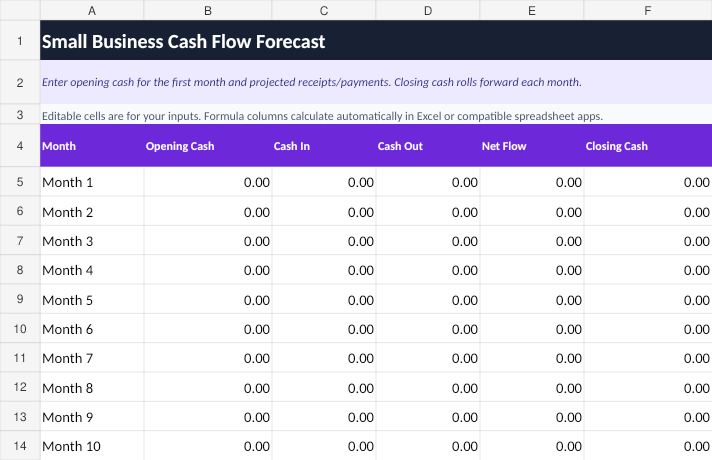The image size is (712, 460).
Task: Click Closing Cash value for Month 5
Action: (648, 300)
